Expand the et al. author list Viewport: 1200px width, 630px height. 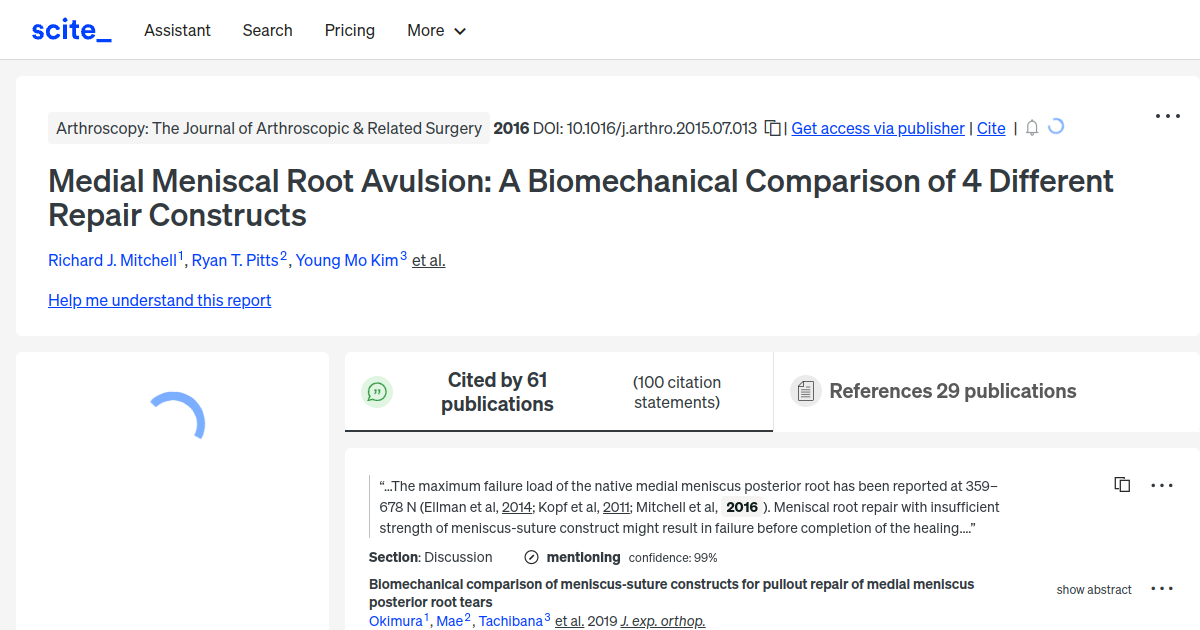[428, 260]
